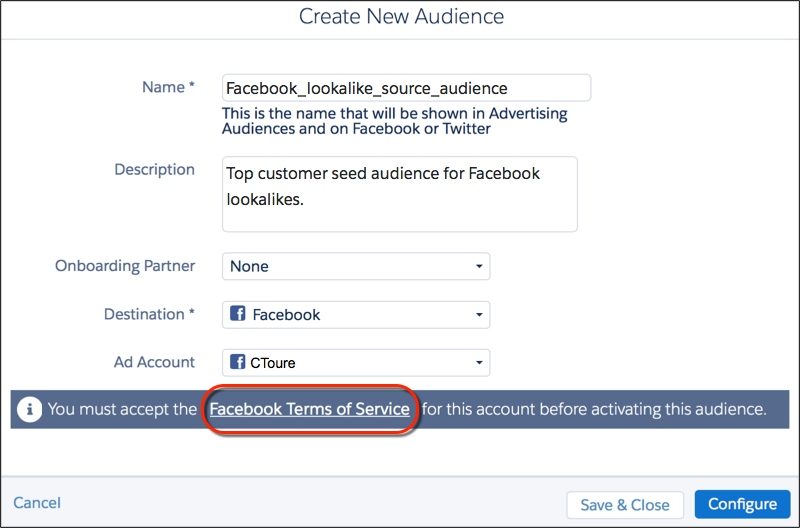Open the Facebook Terms of Service link
This screenshot has height=528, width=800.
(x=310, y=409)
